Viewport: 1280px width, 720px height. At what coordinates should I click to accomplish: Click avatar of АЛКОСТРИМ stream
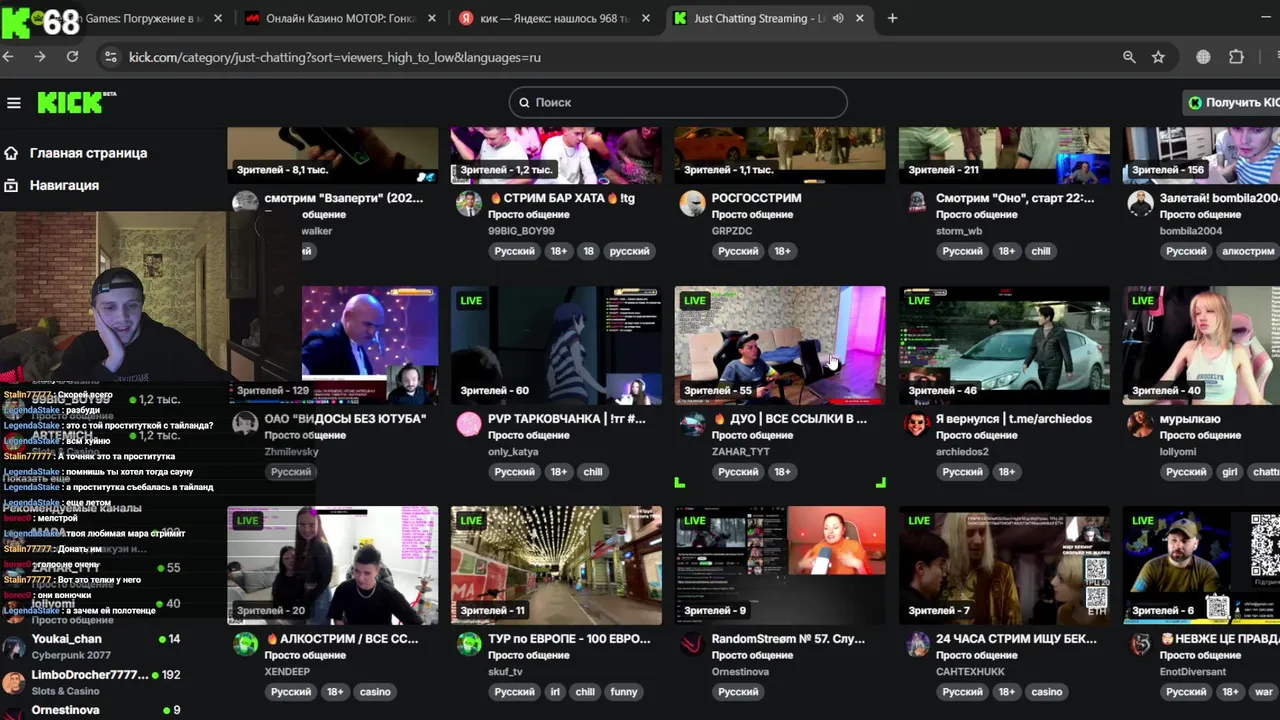(245, 644)
